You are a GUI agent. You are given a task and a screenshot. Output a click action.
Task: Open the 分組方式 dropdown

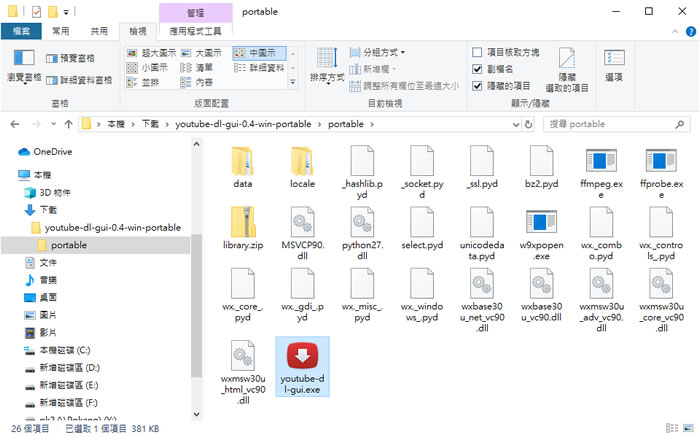377,53
